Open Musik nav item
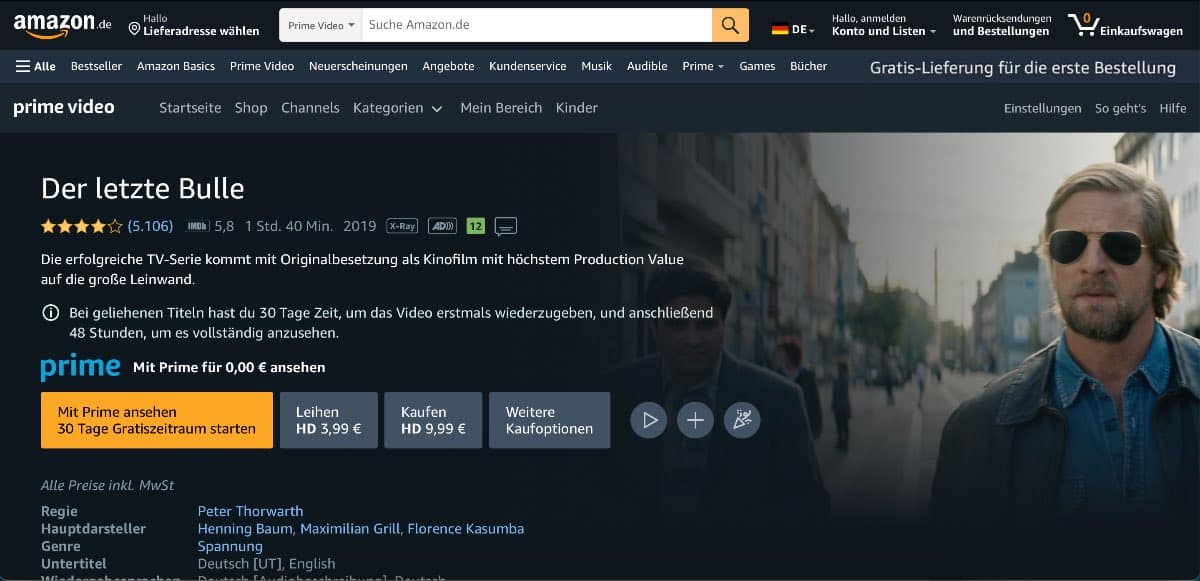1200x581 pixels. click(596, 66)
